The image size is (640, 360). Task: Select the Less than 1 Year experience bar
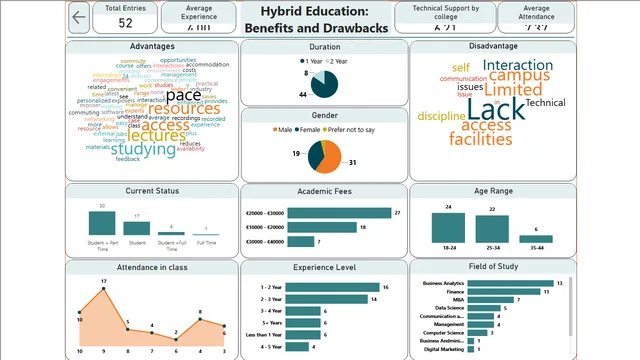coord(303,335)
